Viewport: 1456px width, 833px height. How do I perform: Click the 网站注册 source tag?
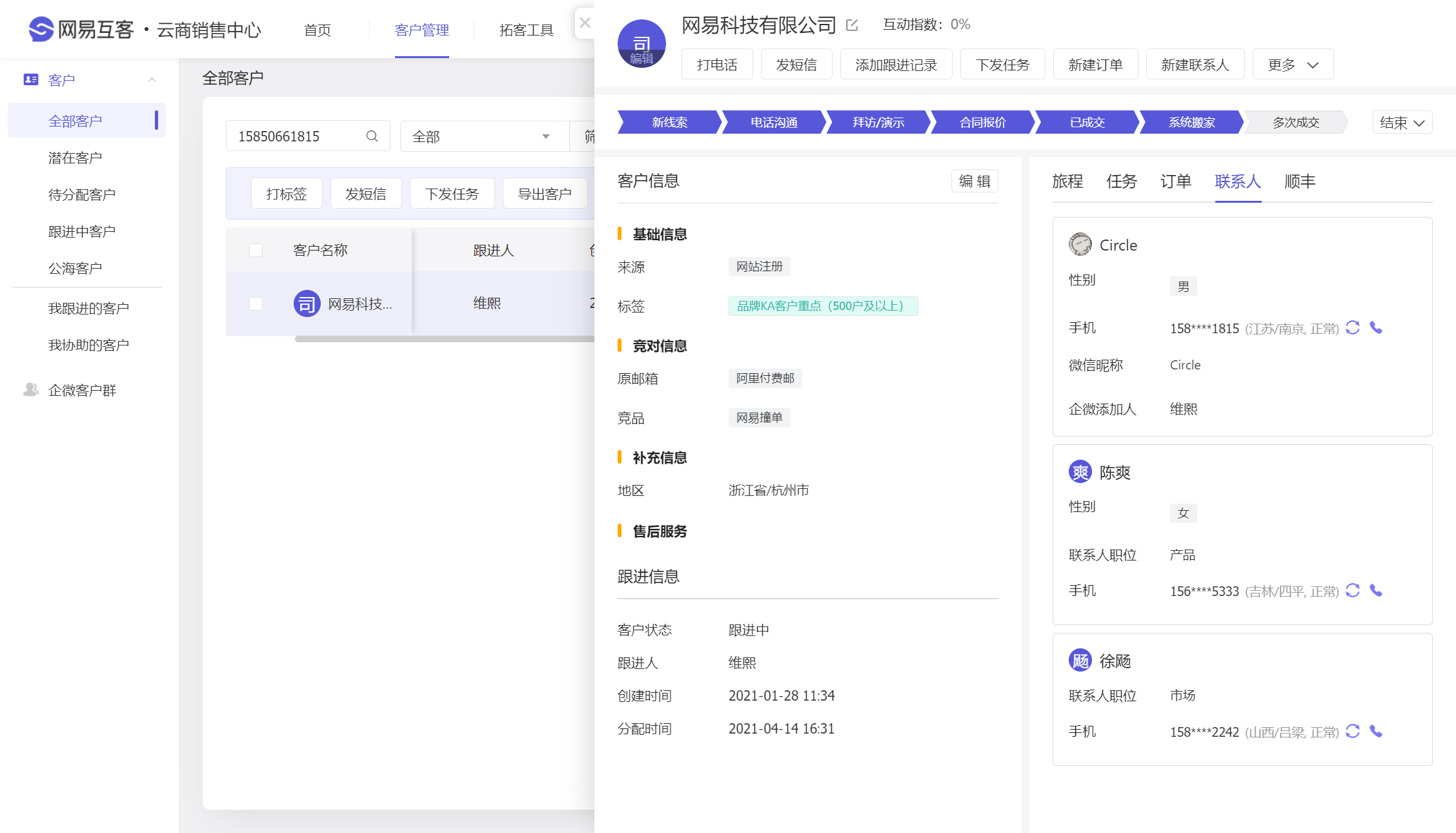[759, 267]
